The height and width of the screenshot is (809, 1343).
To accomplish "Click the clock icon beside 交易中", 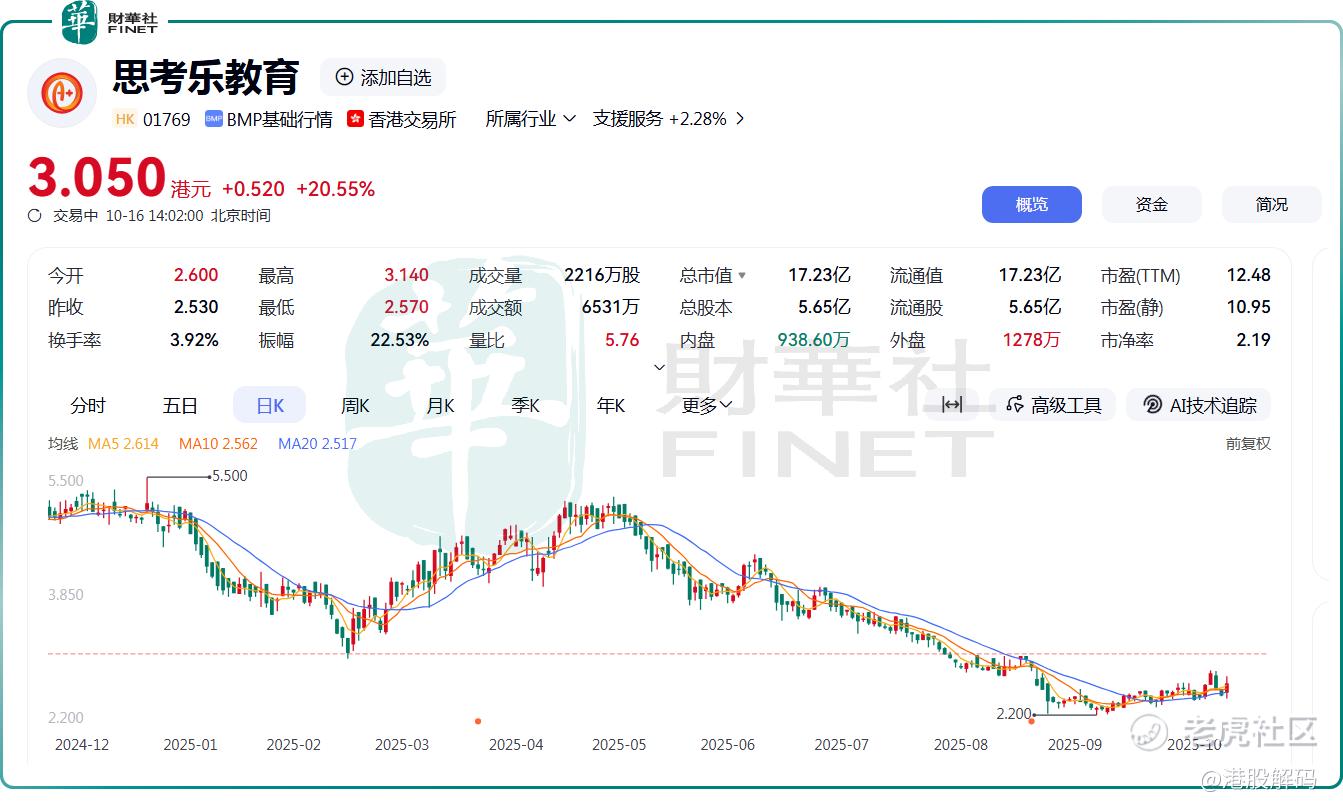I will click(x=35, y=215).
